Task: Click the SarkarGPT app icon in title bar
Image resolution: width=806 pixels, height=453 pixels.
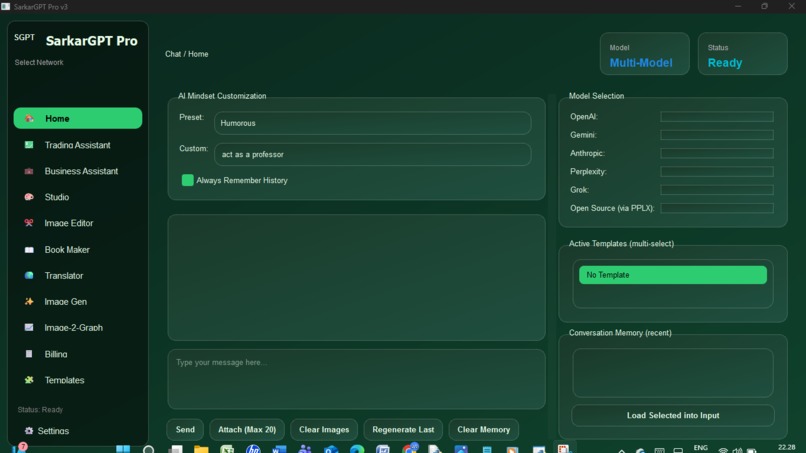Action: [x=6, y=6]
